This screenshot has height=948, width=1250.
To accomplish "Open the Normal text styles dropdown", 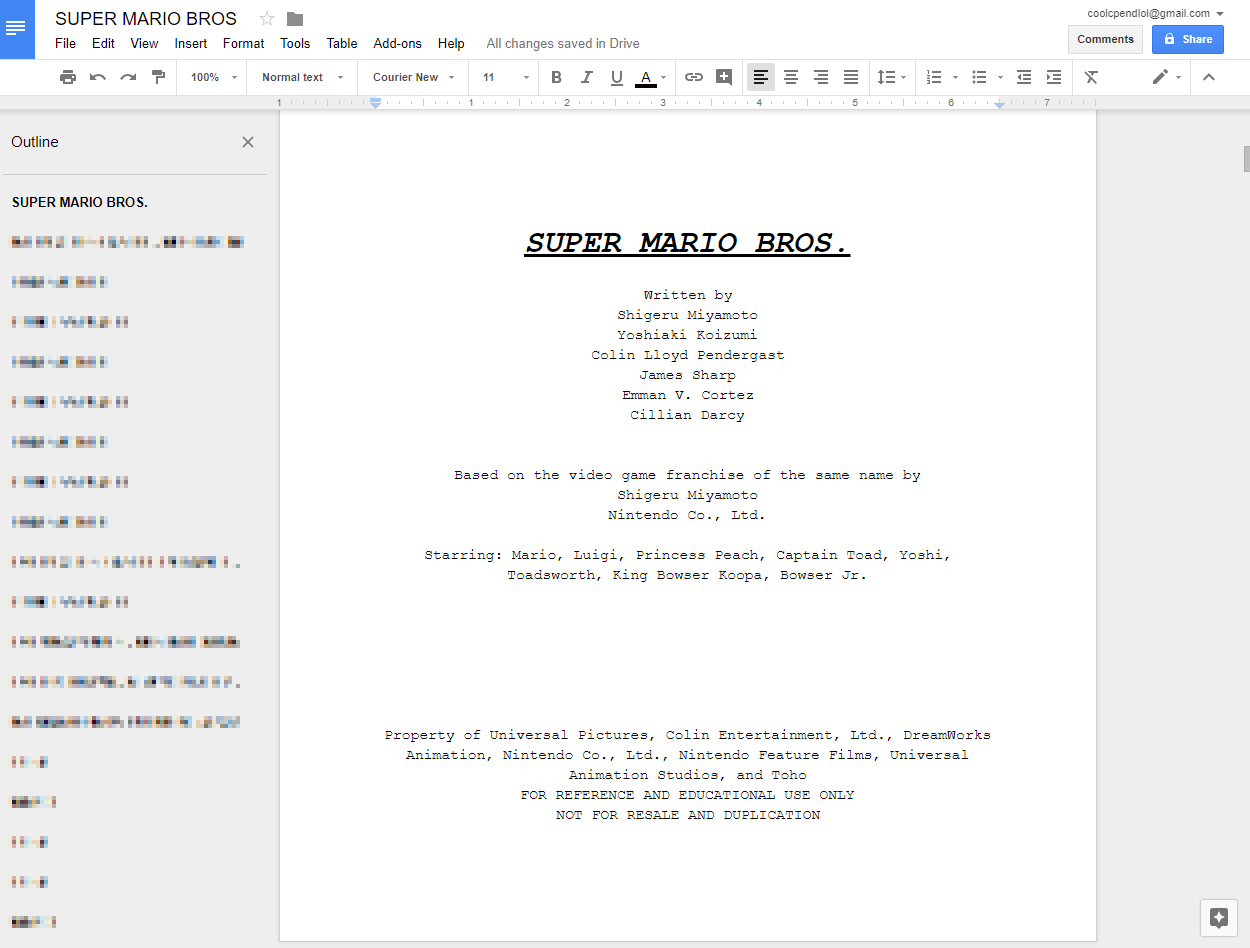I will [x=302, y=77].
